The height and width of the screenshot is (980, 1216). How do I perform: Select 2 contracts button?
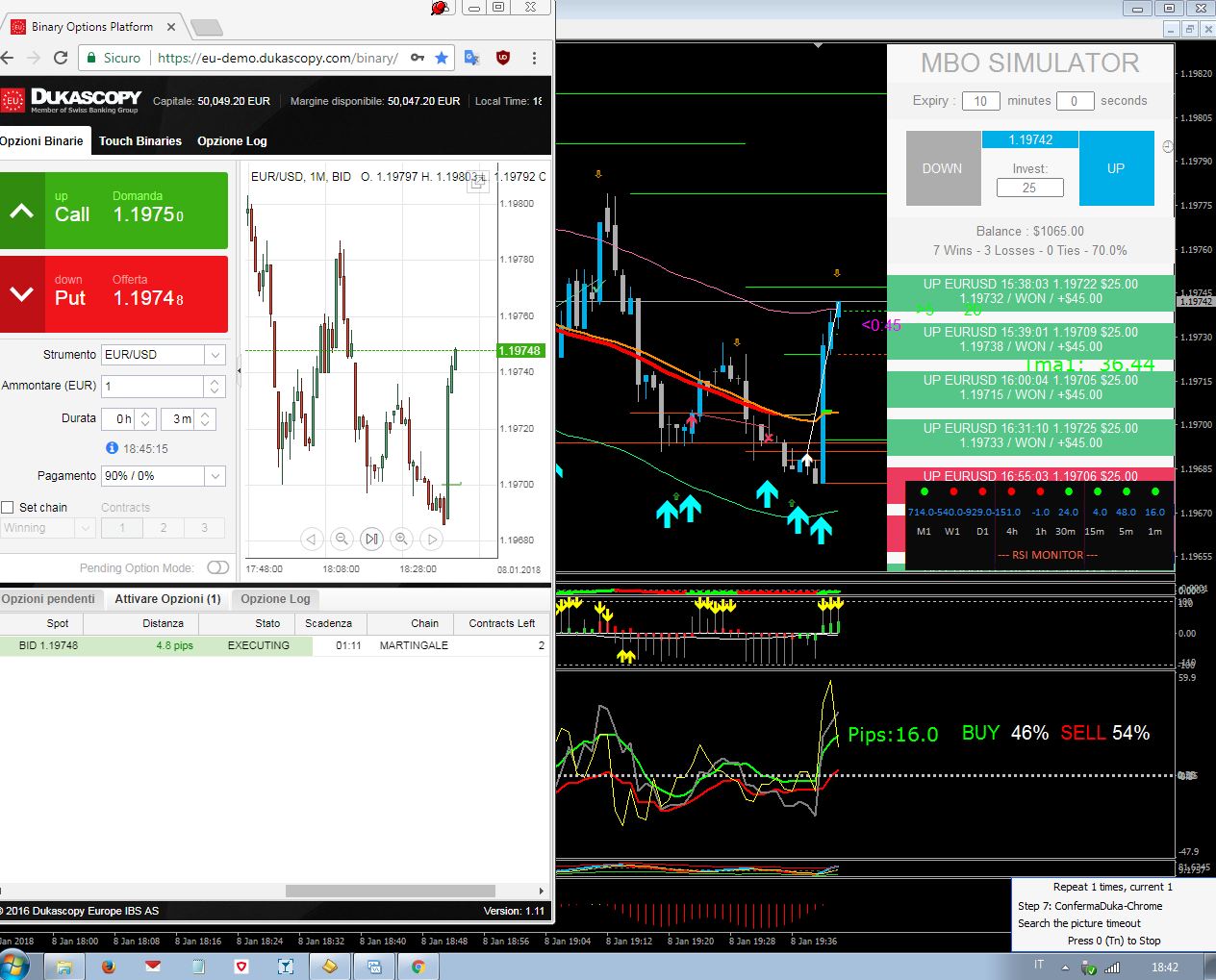(164, 528)
